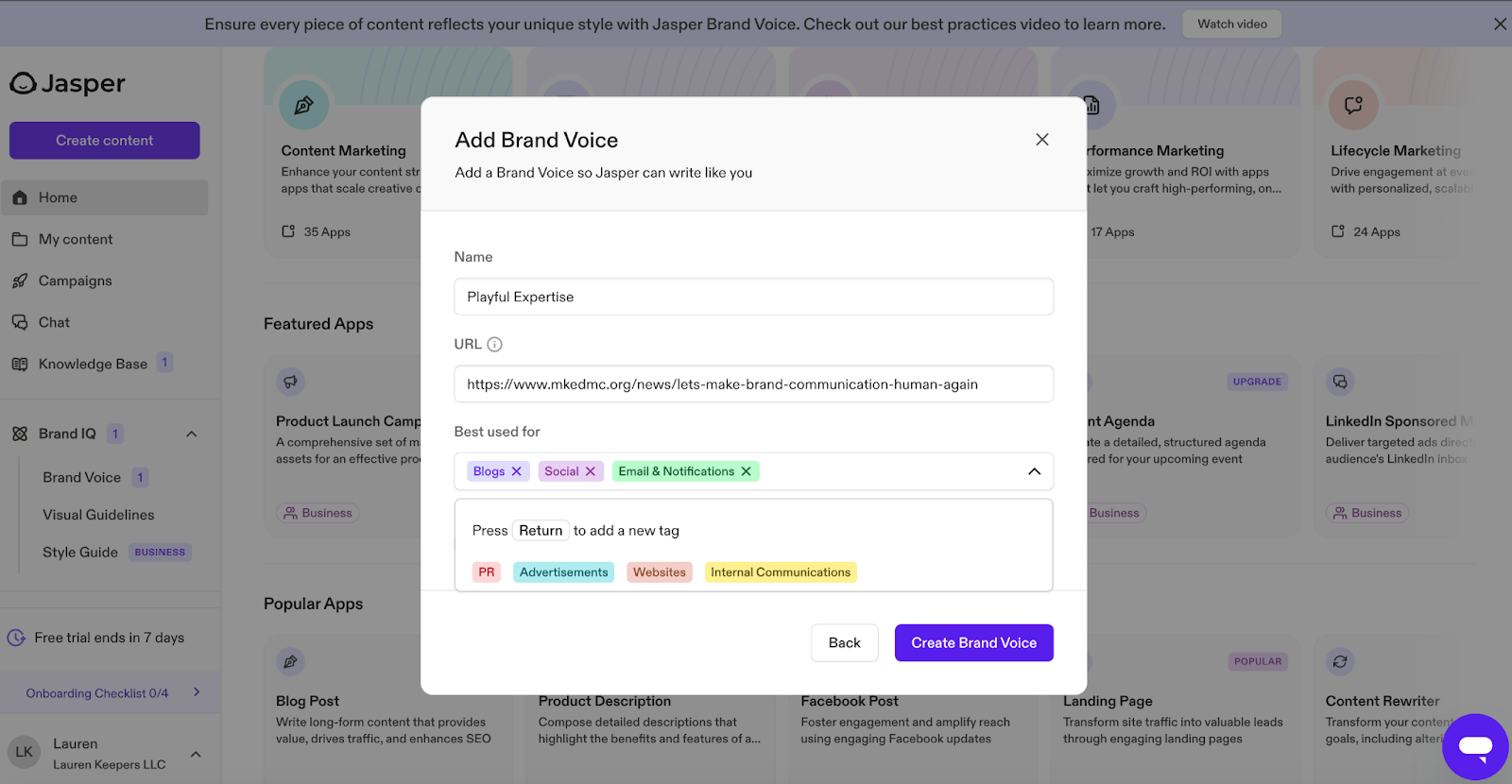Click the Content Rewriter refresh icon
The image size is (1512, 784).
[1340, 661]
